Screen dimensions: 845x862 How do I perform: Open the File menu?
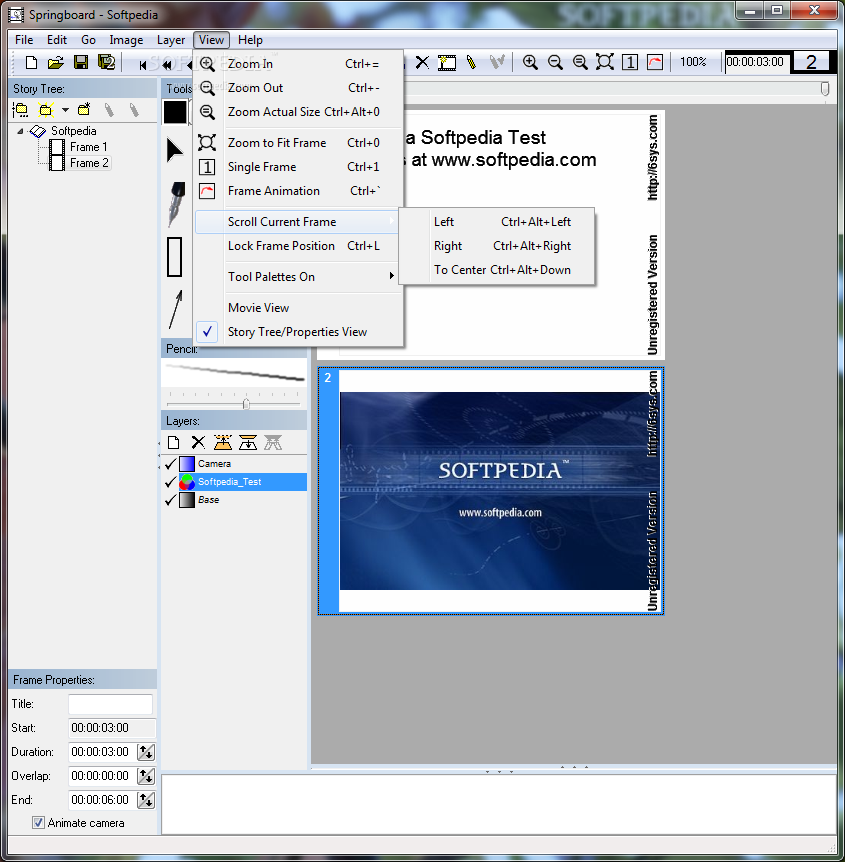click(x=24, y=40)
